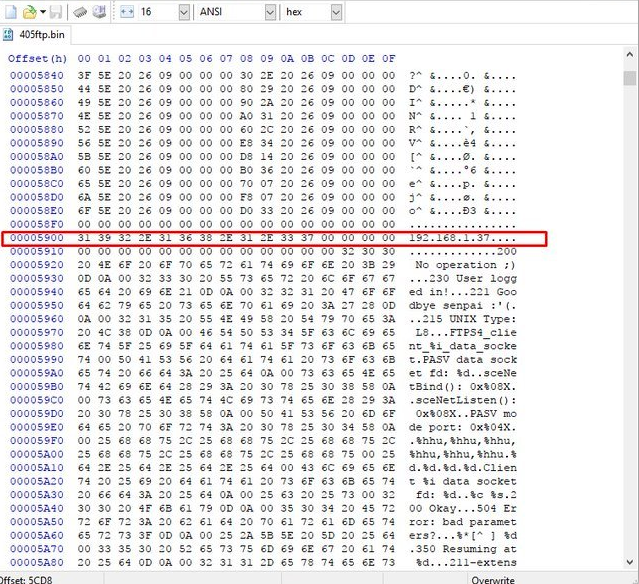Select offset row 00005980
The width and height of the screenshot is (639, 584).
coord(37,346)
